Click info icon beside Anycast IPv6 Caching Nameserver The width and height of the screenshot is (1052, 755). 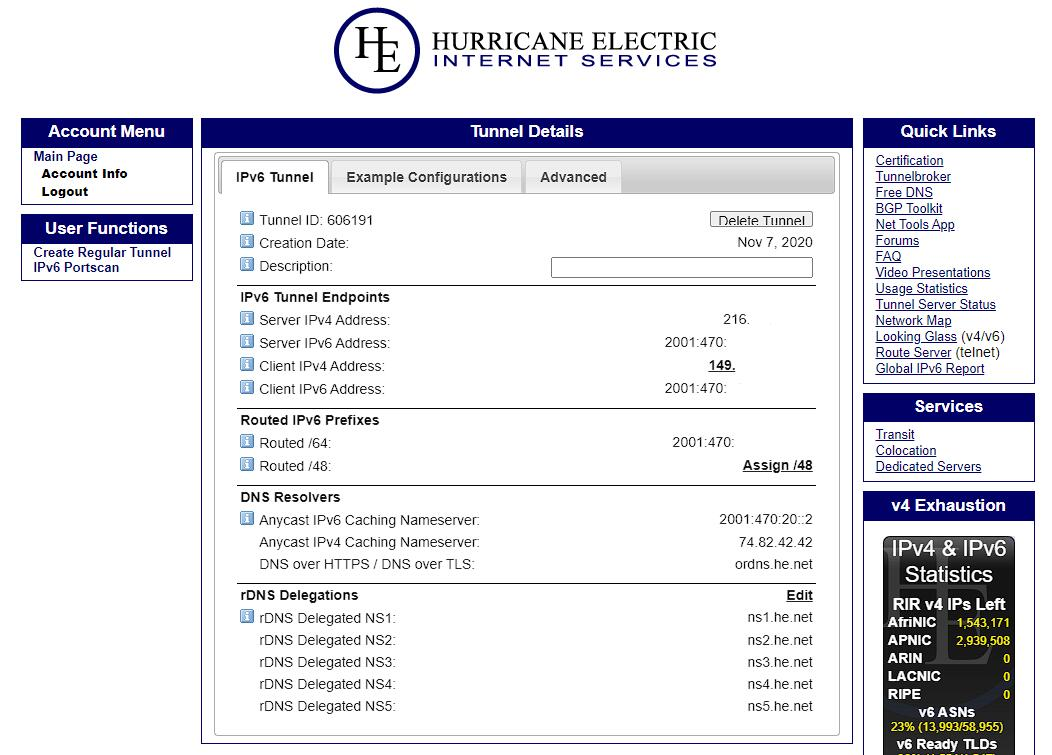pyautogui.click(x=247, y=518)
